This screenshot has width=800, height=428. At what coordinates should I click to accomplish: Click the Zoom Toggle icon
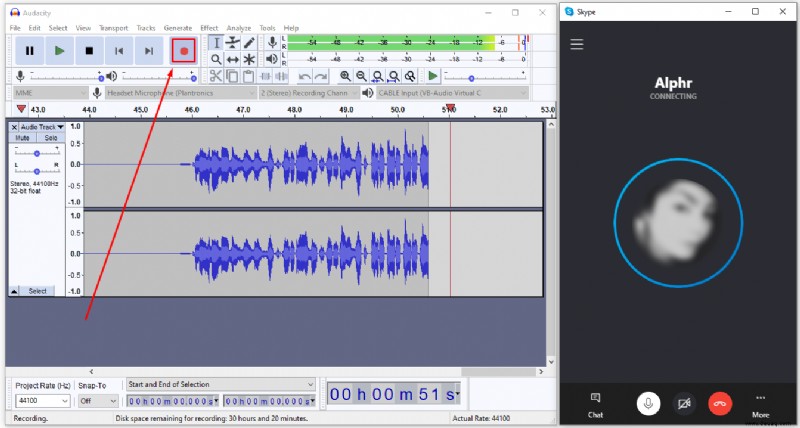410,77
